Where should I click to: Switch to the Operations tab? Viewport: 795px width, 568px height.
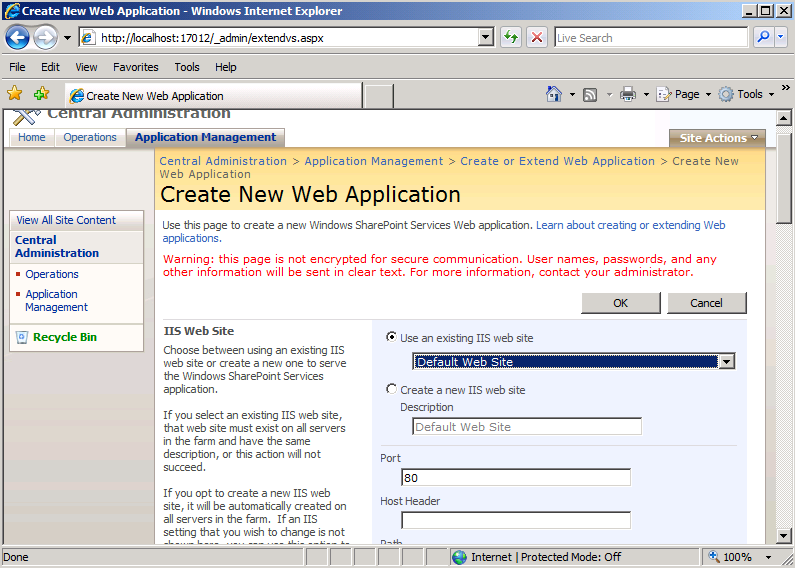click(x=90, y=137)
